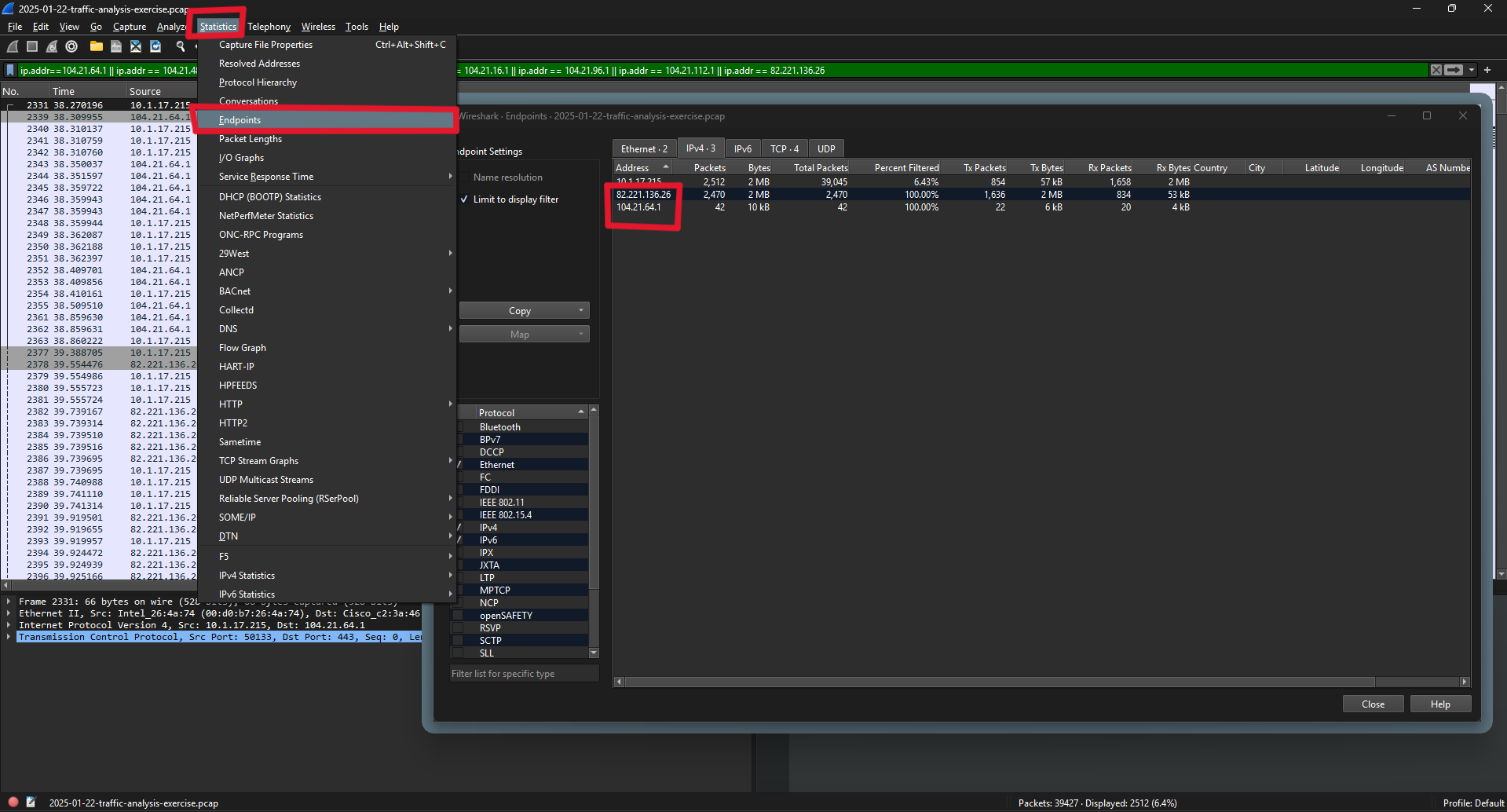This screenshot has height=812, width=1507.
Task: Click the endpoints table horizontal scrollbar
Action: [x=997, y=682]
